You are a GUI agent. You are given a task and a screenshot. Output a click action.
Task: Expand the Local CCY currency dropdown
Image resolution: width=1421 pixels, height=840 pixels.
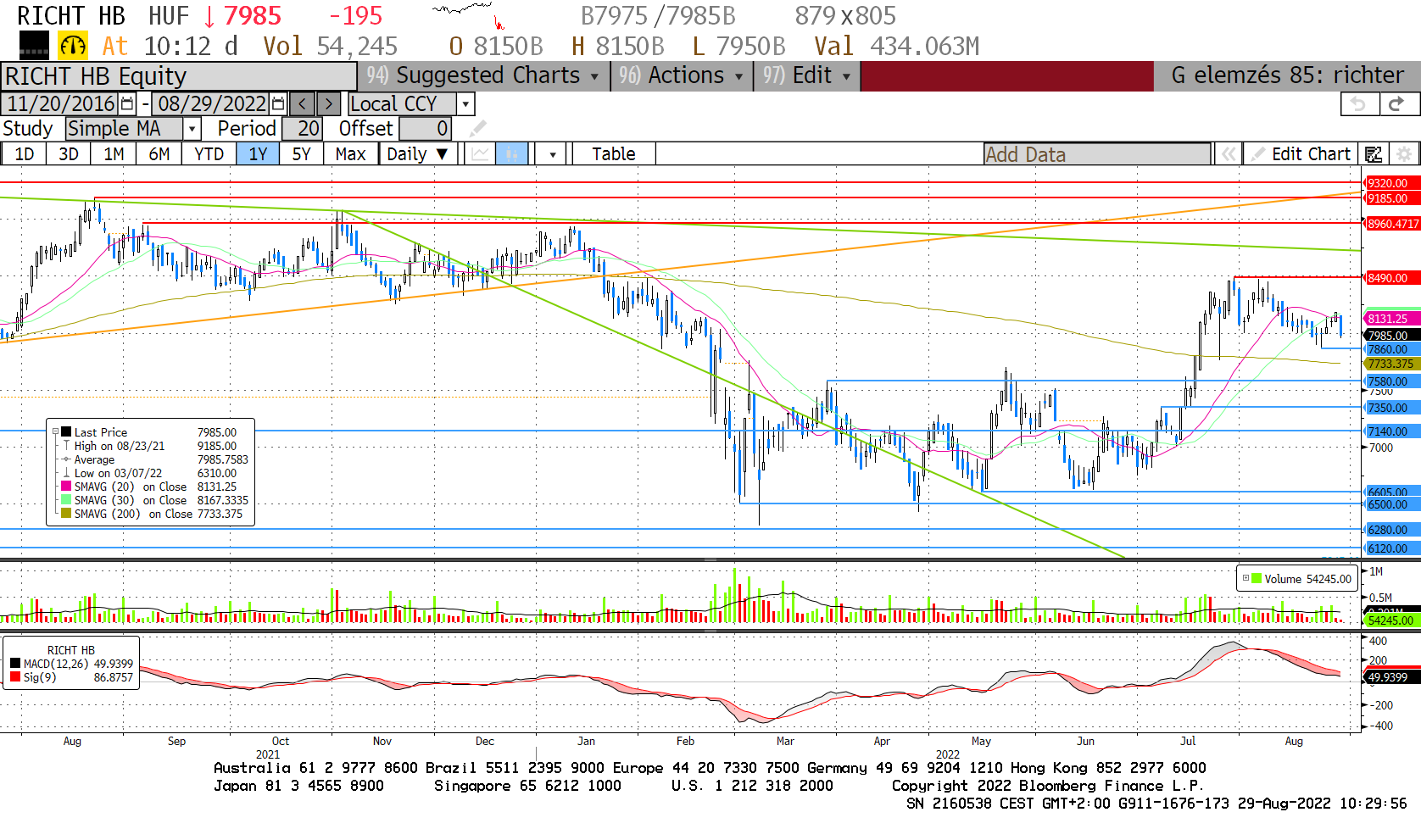(465, 104)
